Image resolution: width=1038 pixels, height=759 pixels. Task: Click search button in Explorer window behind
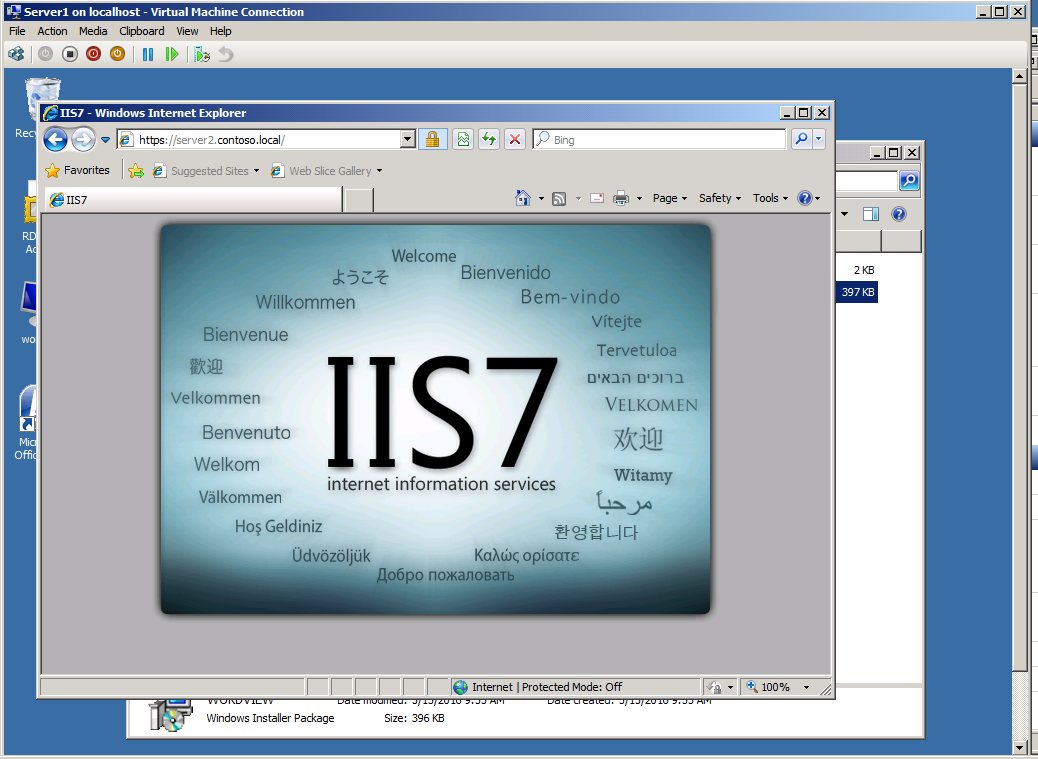click(x=909, y=181)
